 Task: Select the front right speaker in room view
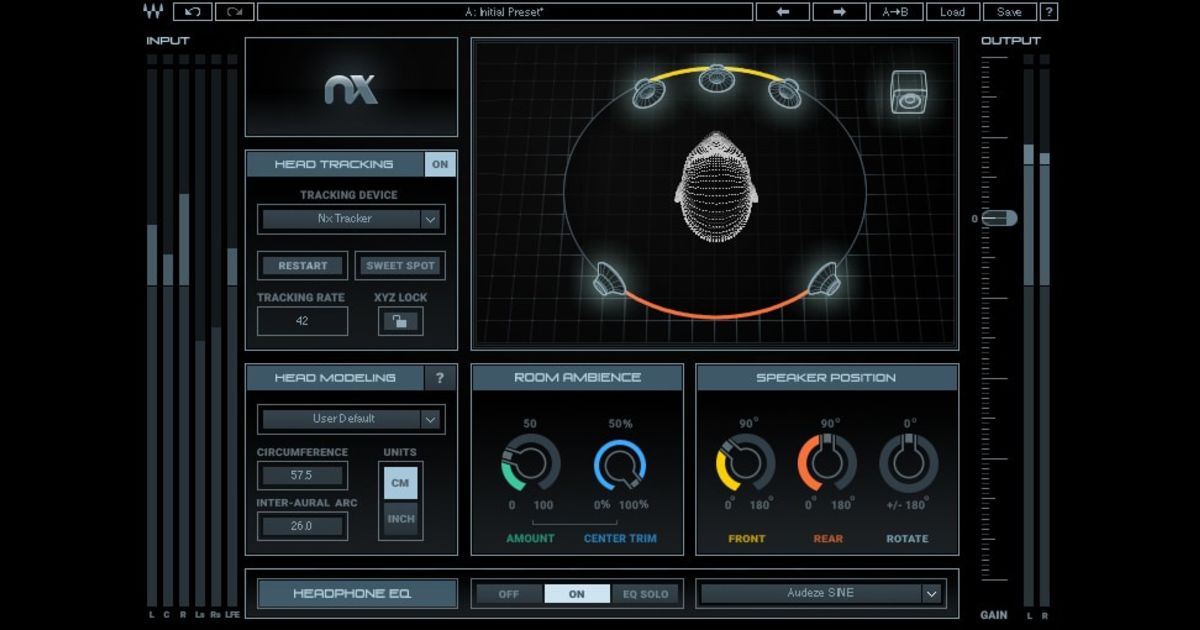(783, 93)
